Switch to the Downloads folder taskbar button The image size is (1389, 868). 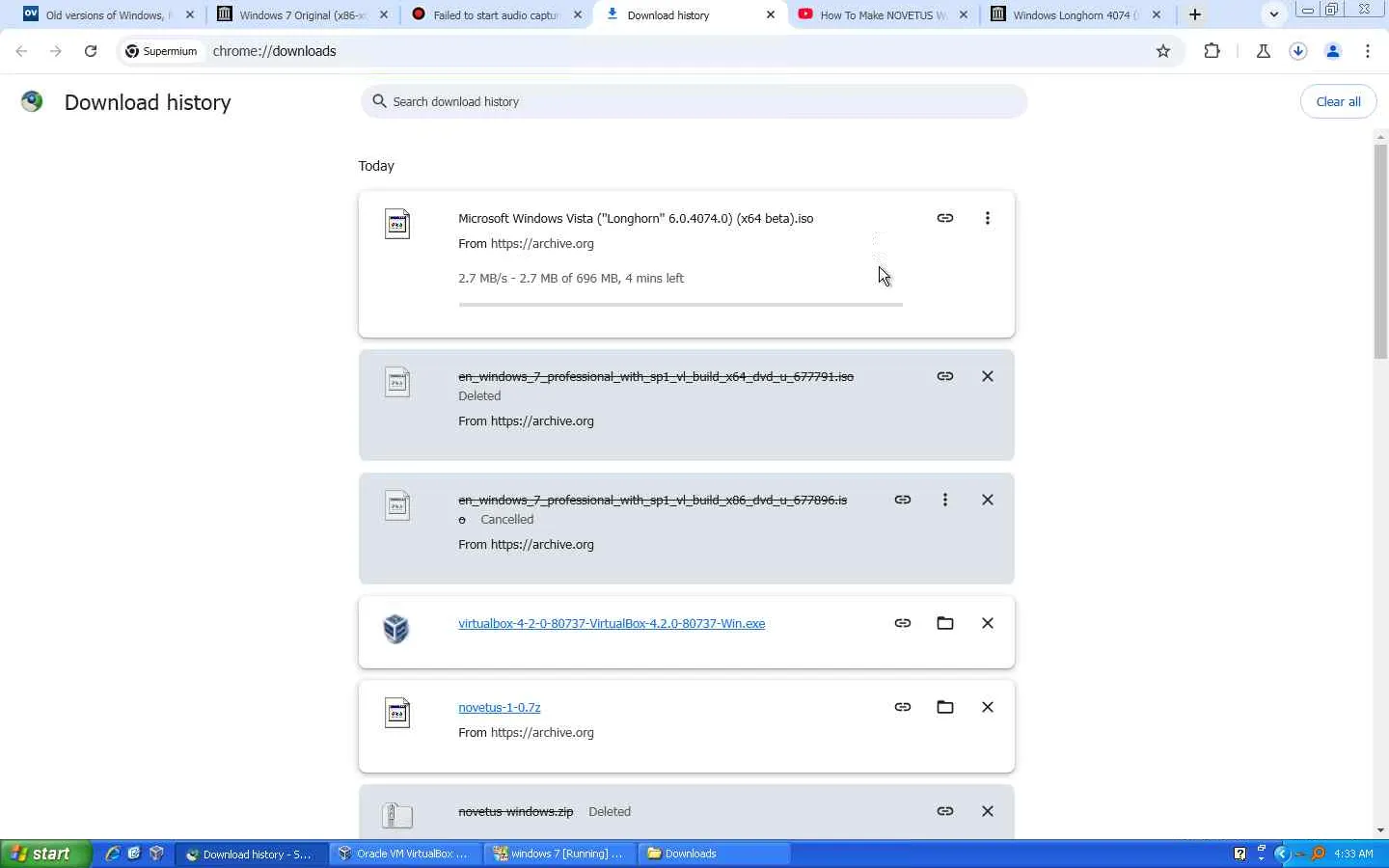tap(714, 854)
